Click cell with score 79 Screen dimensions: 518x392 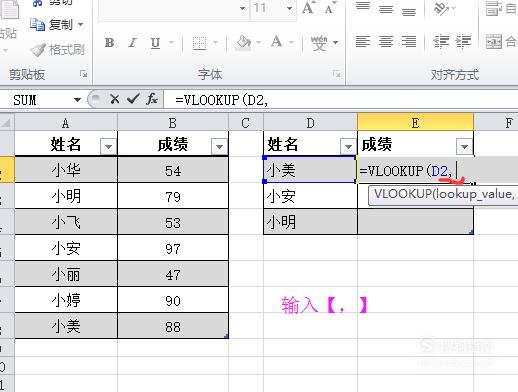click(173, 196)
